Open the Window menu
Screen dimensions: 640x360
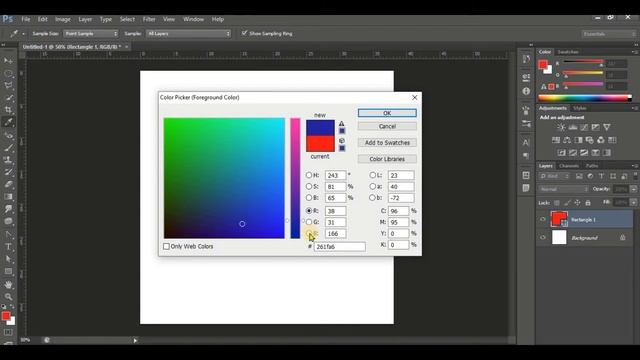pos(193,19)
